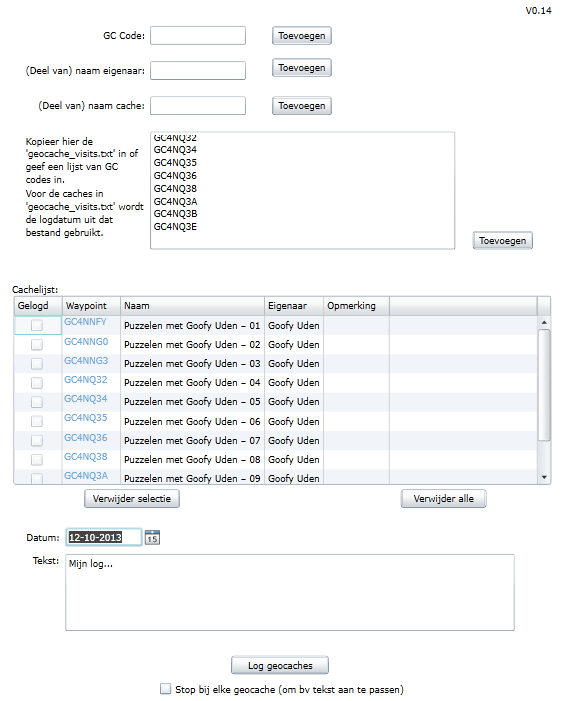Click Verwijder alle button
This screenshot has width=565, height=701.
click(443, 498)
